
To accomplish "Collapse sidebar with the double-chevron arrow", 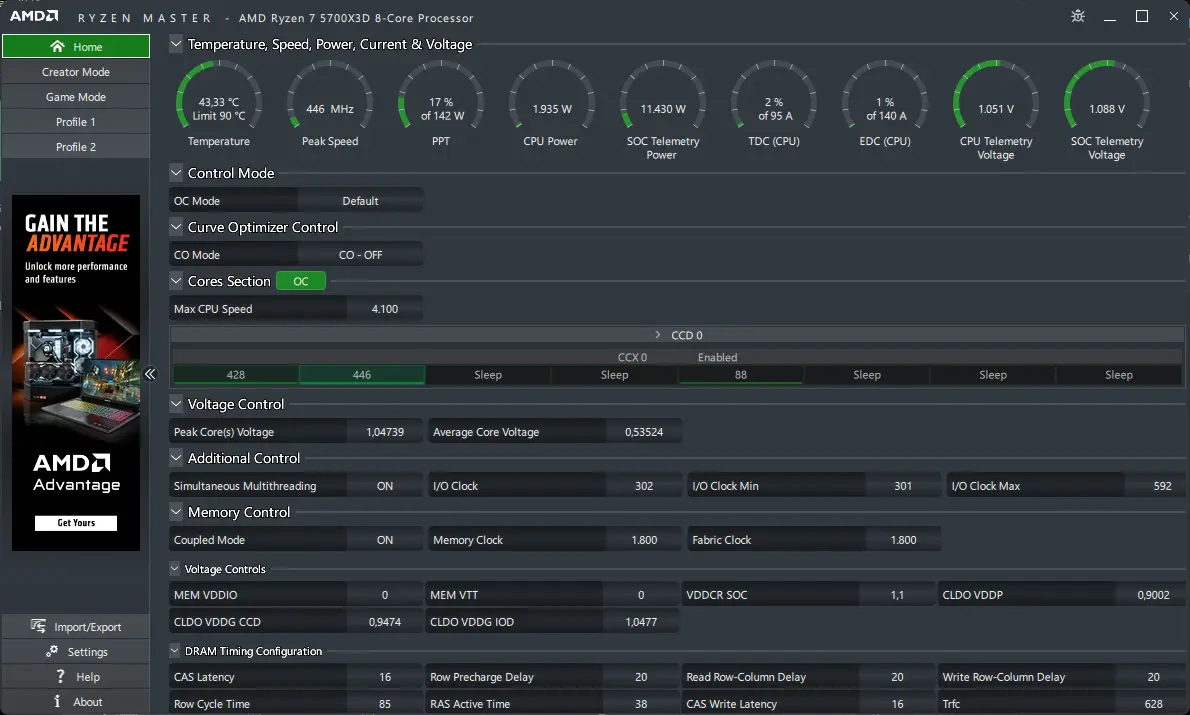I will (150, 374).
